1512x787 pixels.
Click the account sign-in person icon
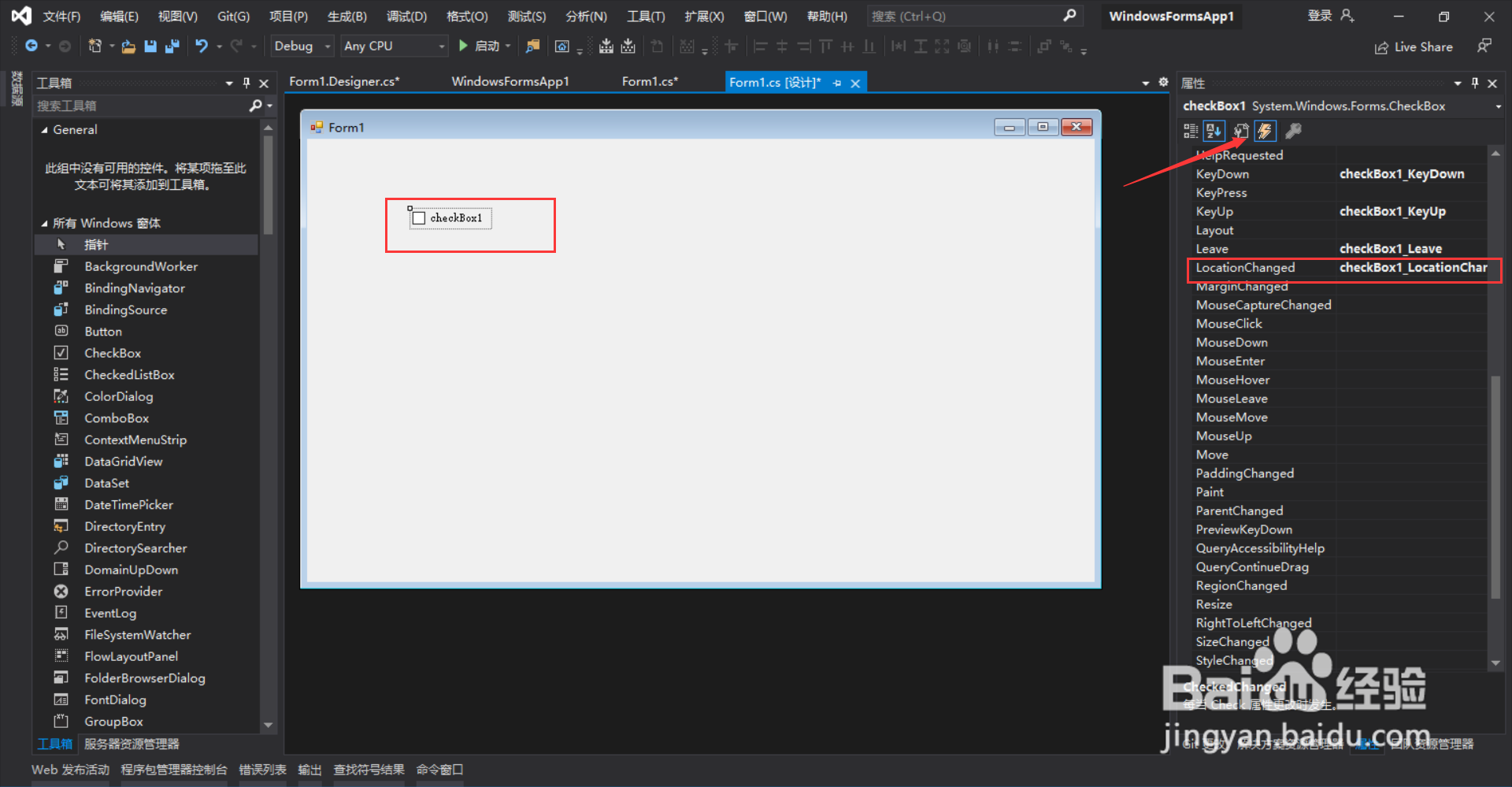[1347, 16]
